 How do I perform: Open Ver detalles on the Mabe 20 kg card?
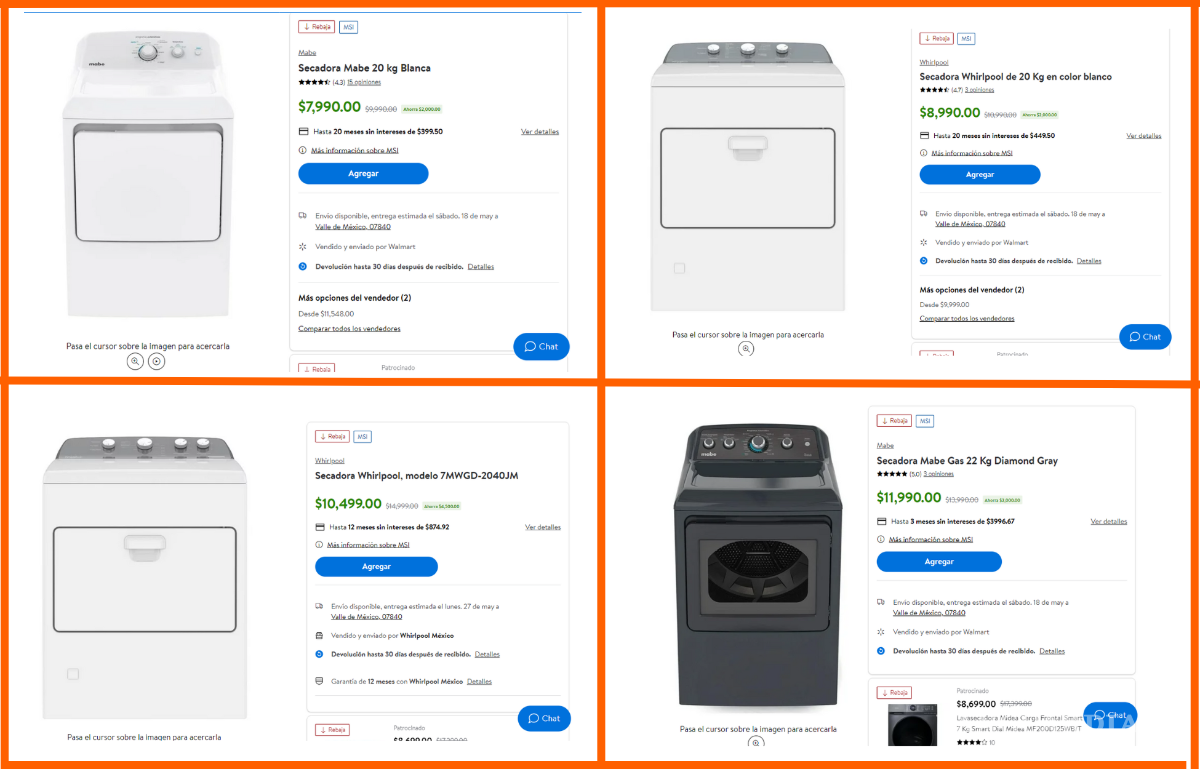click(x=540, y=131)
